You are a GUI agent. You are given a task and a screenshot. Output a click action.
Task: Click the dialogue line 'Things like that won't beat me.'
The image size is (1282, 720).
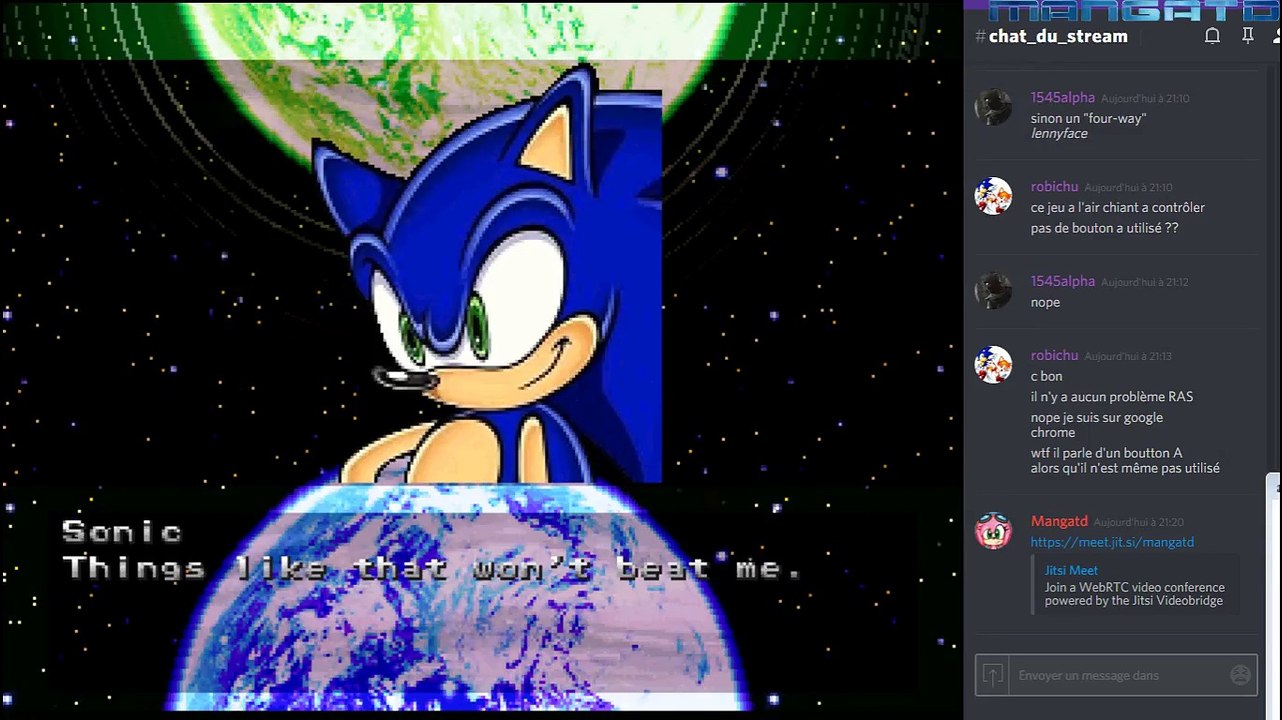point(433,569)
